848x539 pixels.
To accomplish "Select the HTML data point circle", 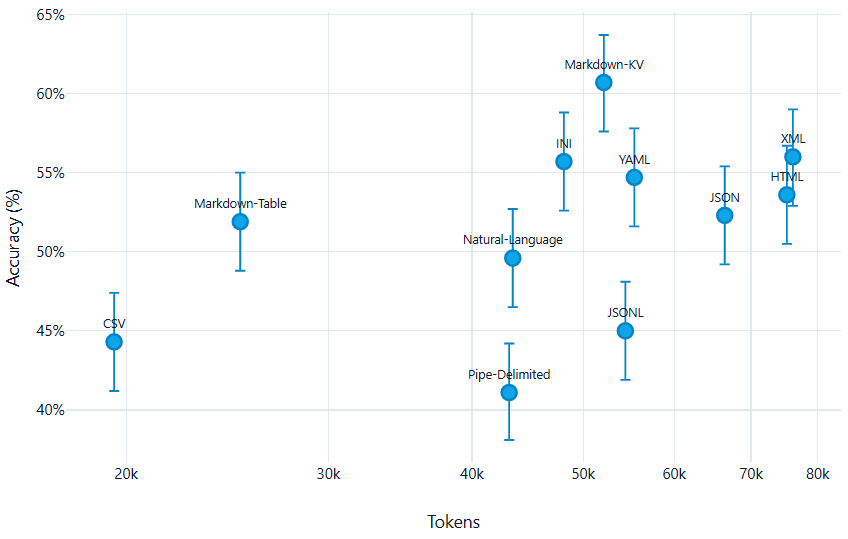I will [x=787, y=195].
